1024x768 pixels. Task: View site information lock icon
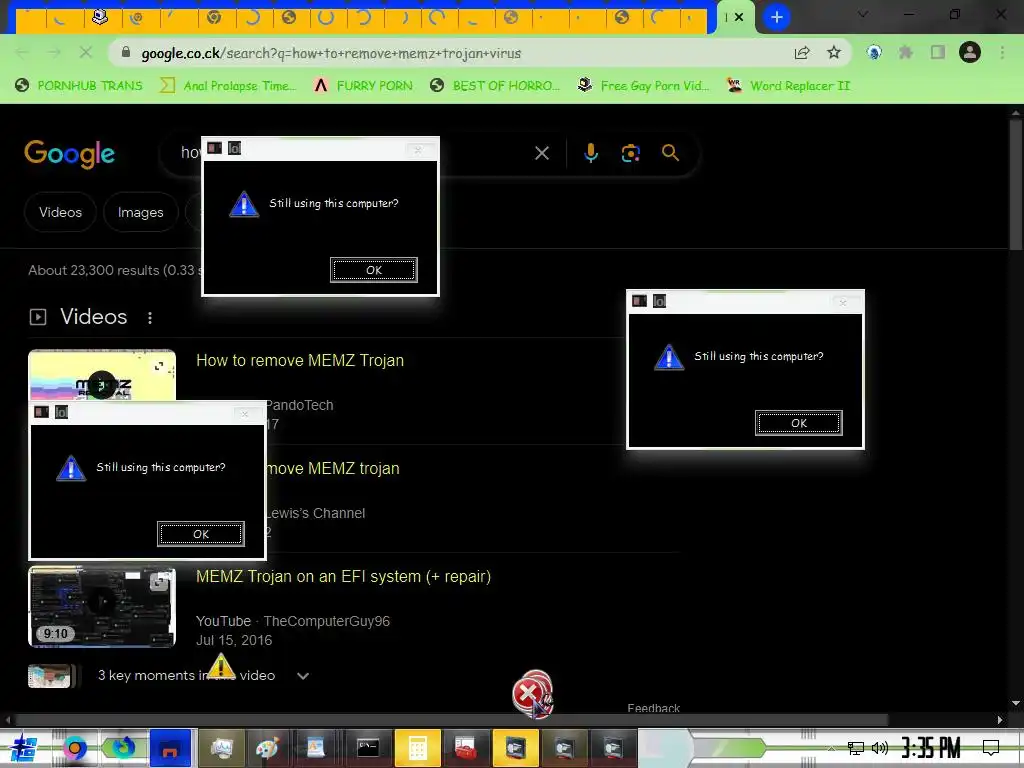[126, 52]
